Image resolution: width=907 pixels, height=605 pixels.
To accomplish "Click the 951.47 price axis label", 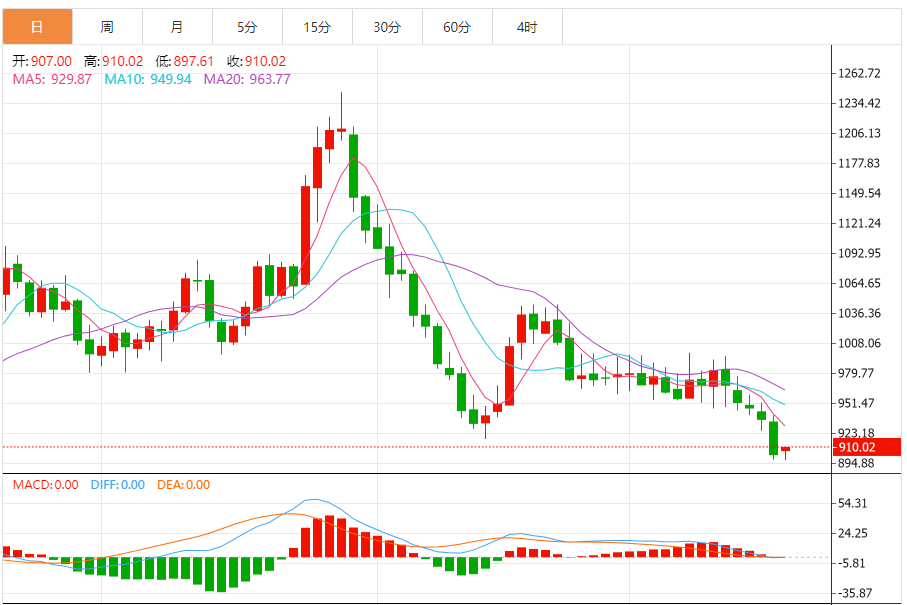I will 856,403.
